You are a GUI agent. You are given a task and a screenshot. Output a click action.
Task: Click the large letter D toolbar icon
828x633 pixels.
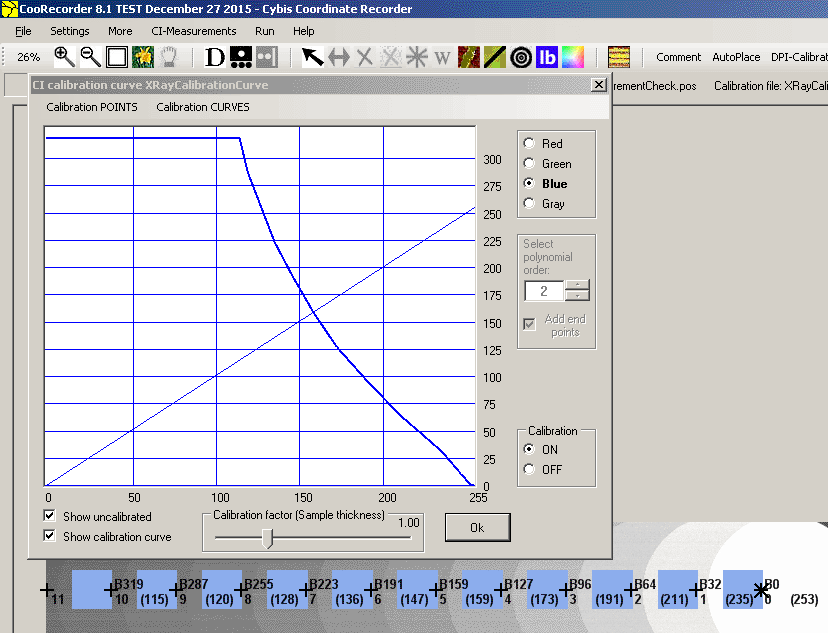[215, 57]
